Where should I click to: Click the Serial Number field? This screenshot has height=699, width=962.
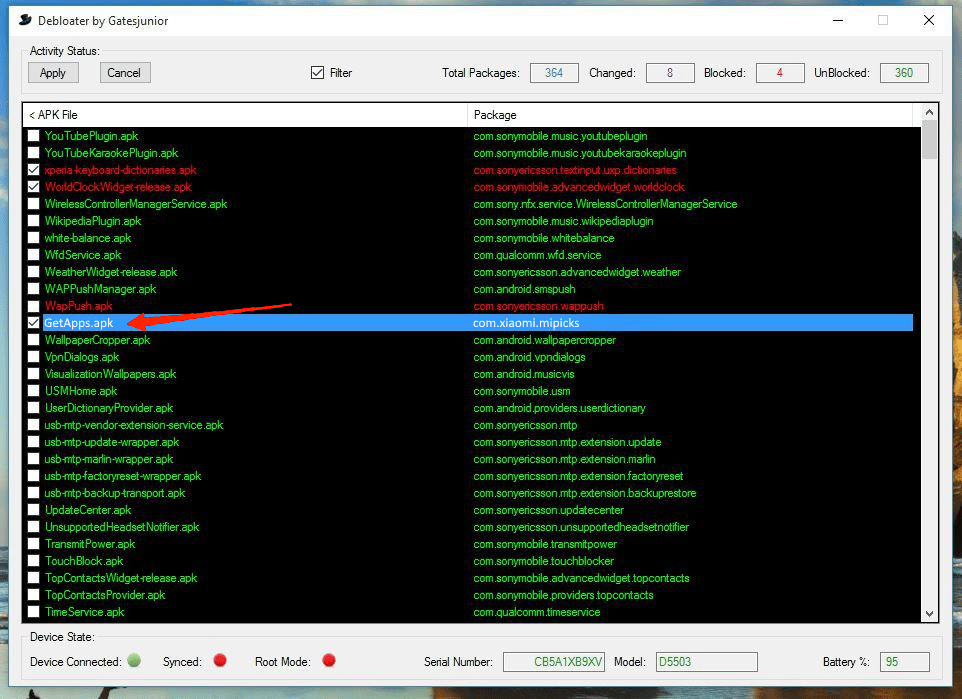tap(553, 662)
